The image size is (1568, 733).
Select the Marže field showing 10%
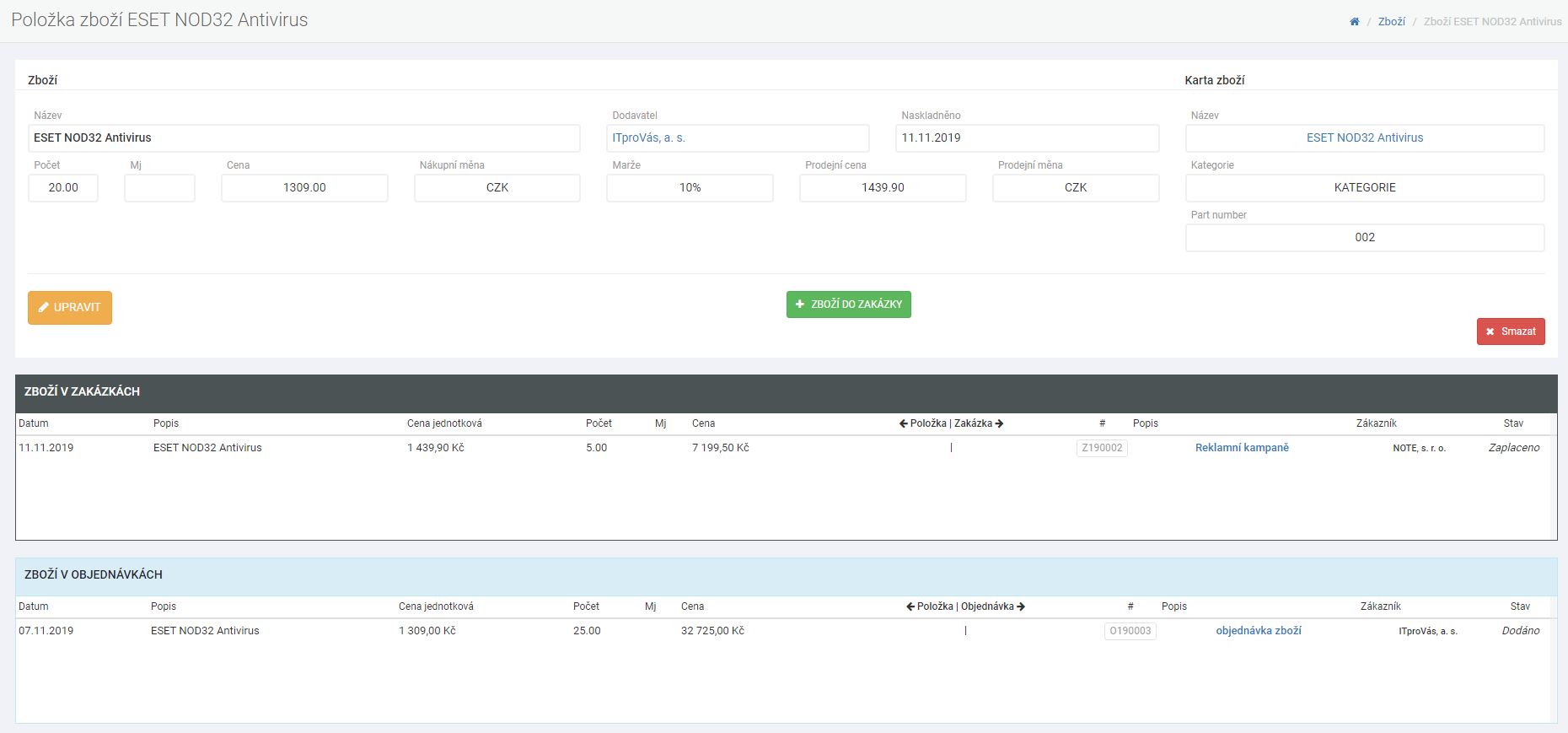(x=690, y=188)
